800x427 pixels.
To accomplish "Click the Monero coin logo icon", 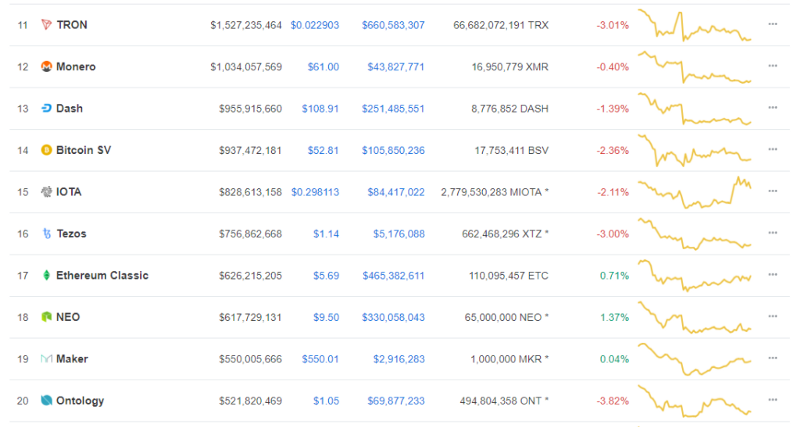I will 46,66.
